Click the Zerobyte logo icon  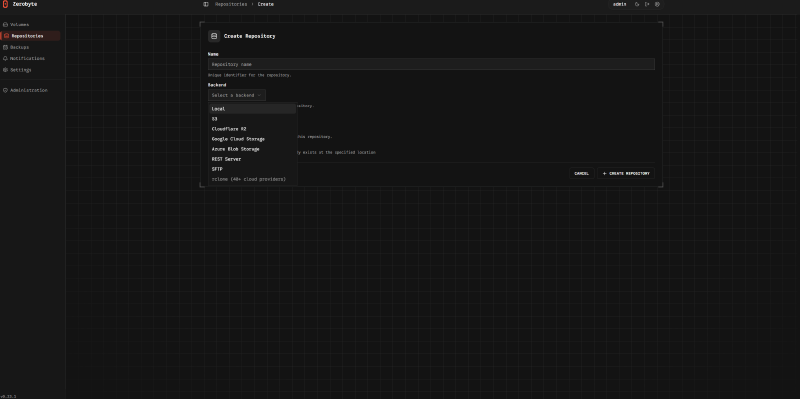click(x=6, y=4)
